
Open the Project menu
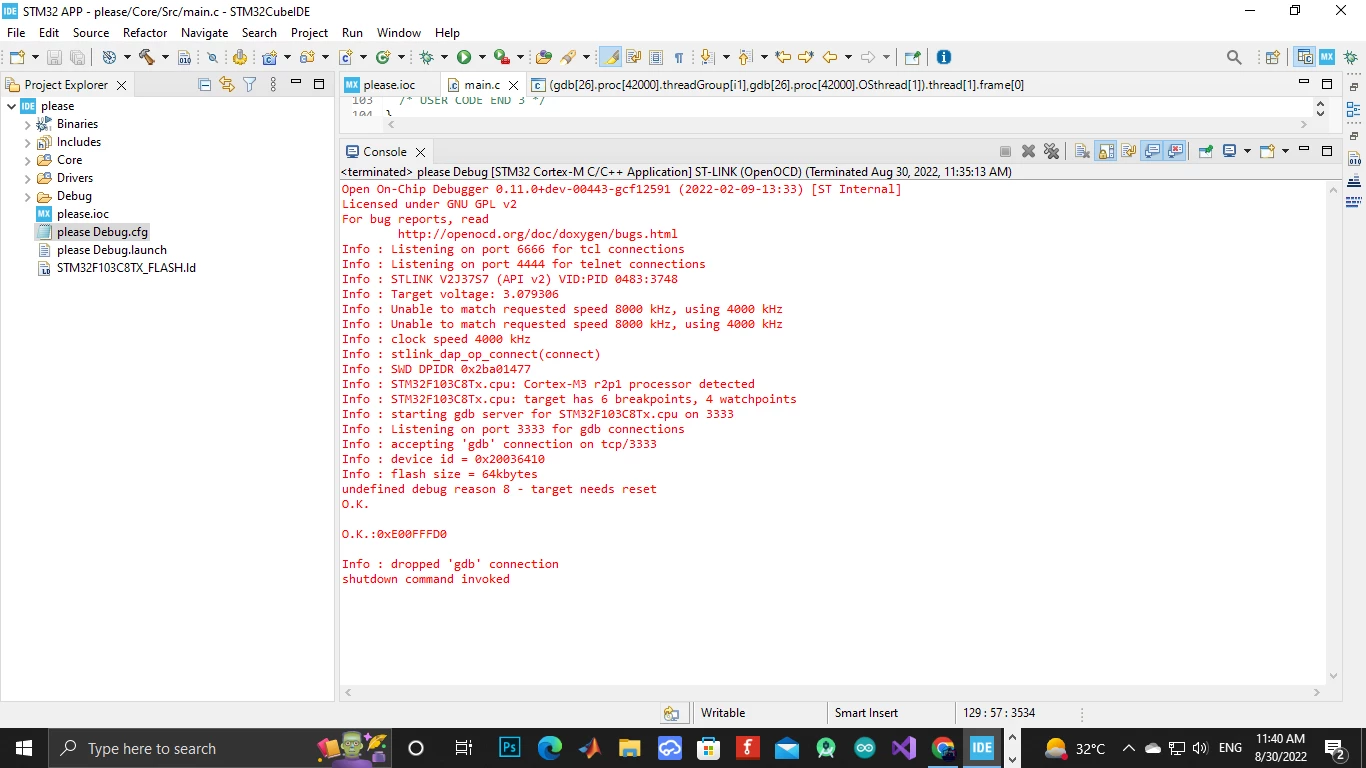309,33
